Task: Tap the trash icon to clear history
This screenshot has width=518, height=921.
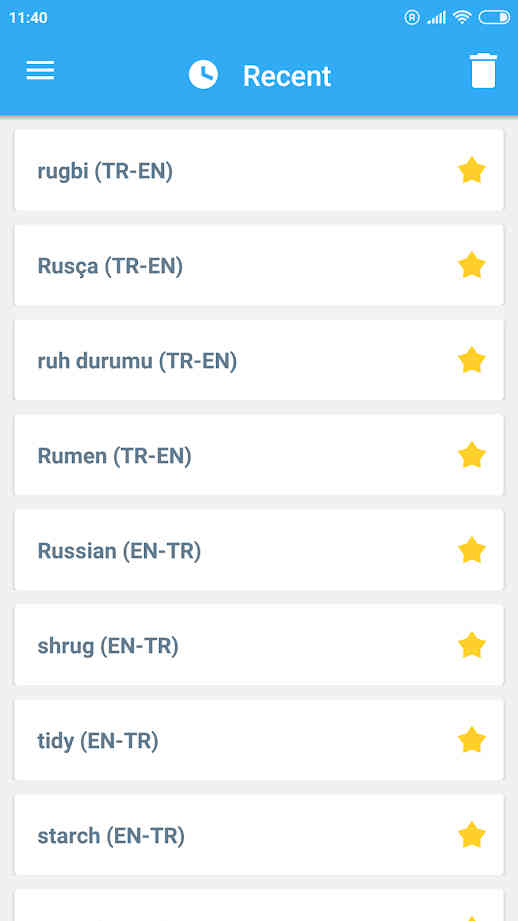Action: click(x=483, y=70)
